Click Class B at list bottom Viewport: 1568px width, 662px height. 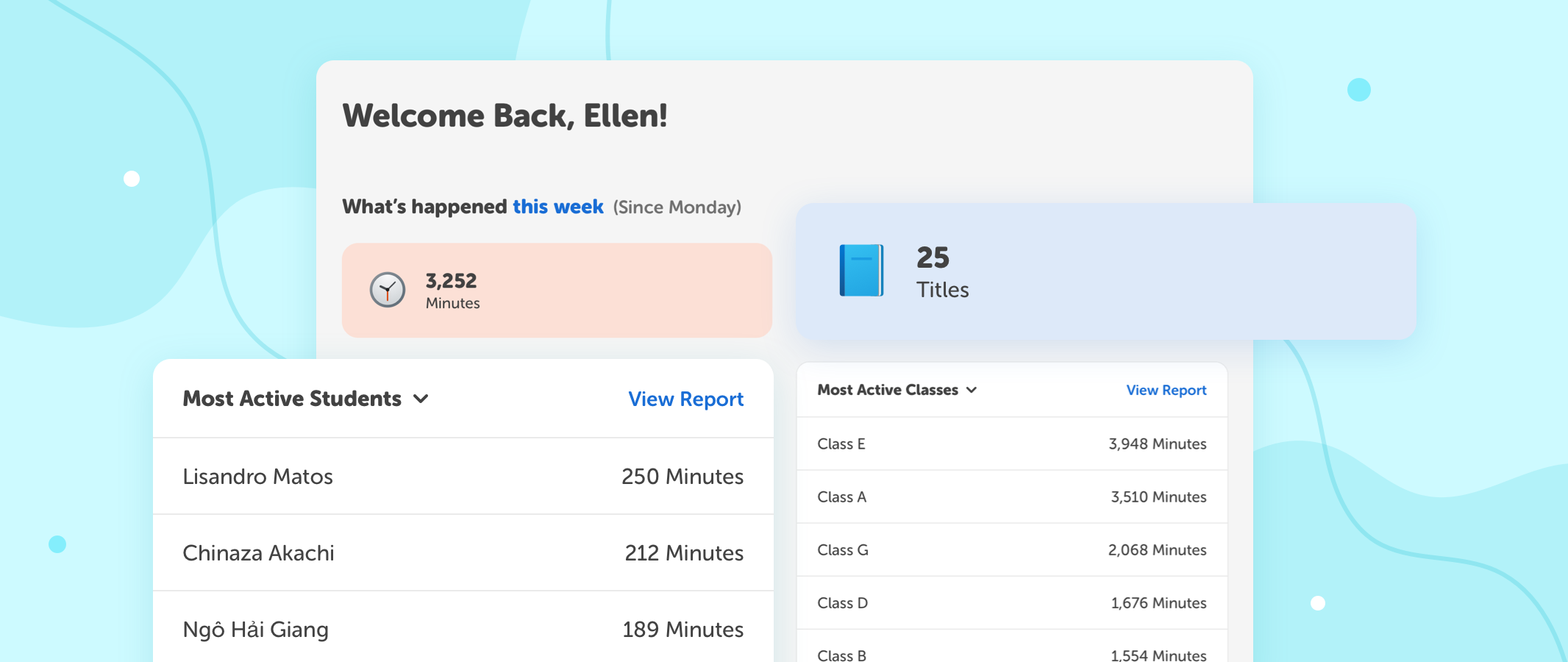coord(841,654)
